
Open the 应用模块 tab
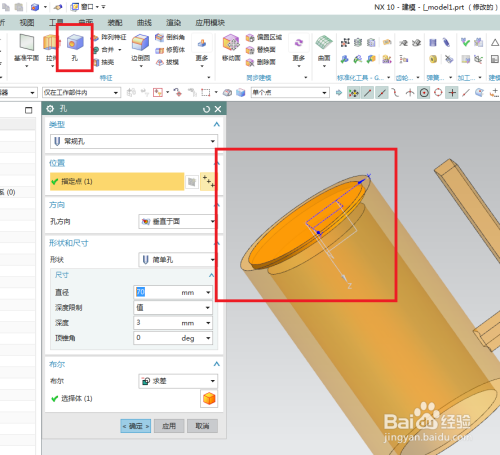coord(210,23)
